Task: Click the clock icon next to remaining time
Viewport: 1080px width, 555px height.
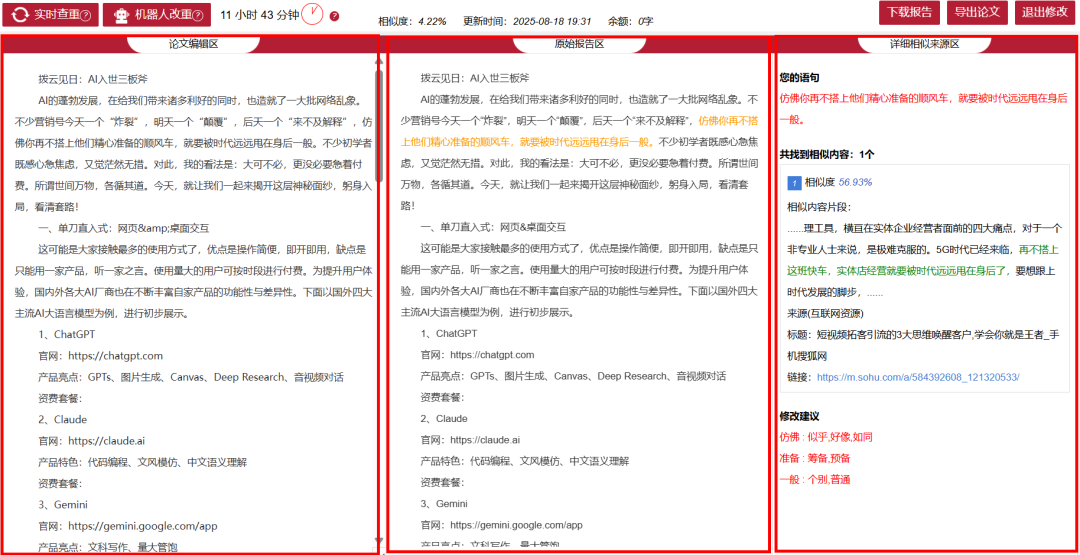Action: 313,14
